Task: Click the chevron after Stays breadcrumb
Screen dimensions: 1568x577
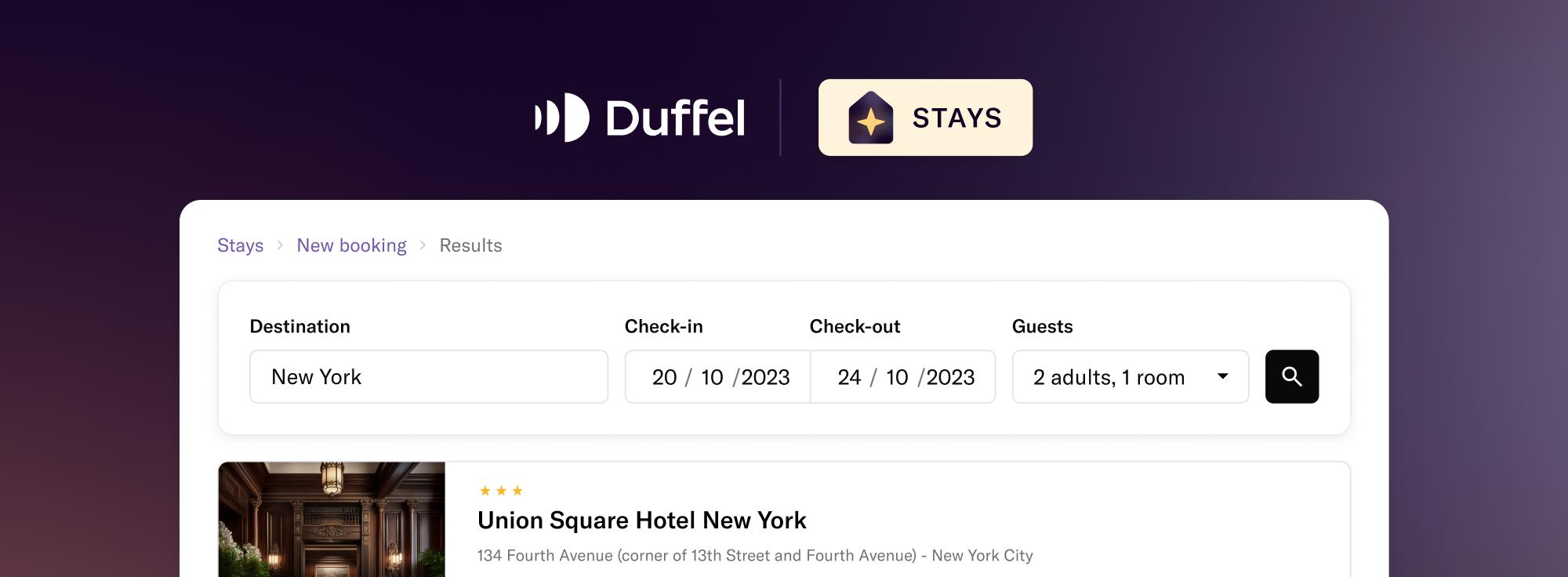Action: coord(280,245)
